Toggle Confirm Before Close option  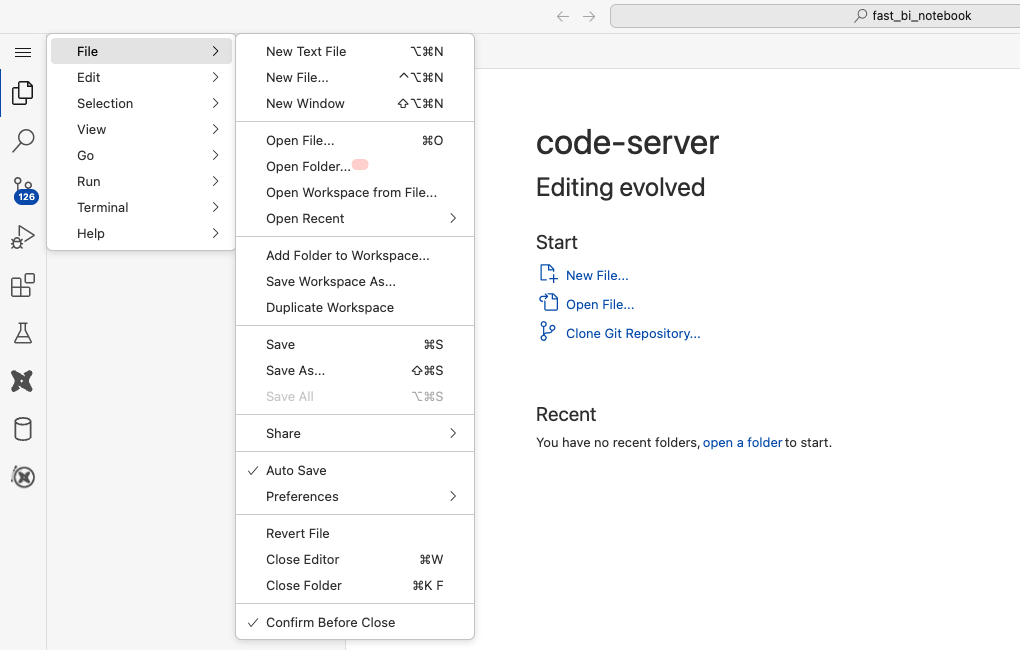pos(355,623)
